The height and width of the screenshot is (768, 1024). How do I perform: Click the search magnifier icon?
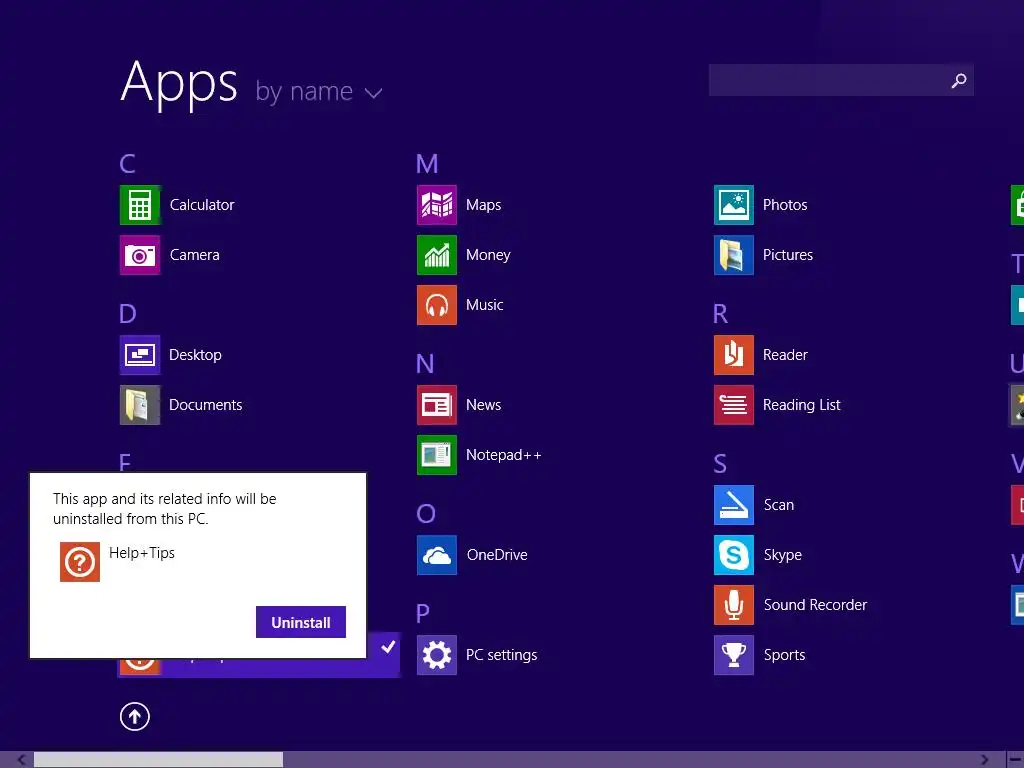coord(959,80)
